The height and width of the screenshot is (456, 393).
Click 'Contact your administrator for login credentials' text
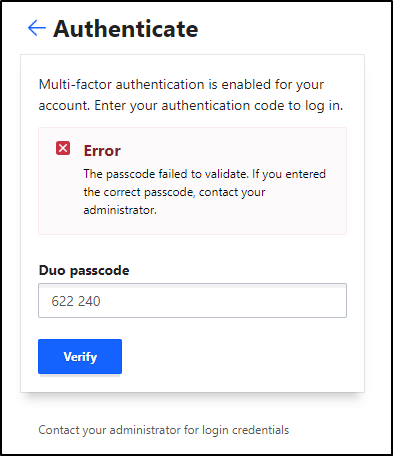(x=164, y=430)
